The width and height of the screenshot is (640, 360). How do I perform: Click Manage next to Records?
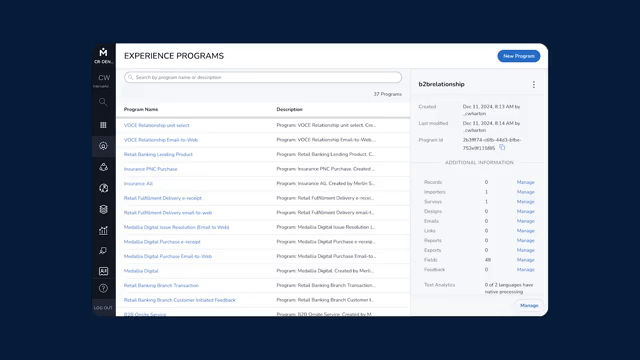coord(525,182)
